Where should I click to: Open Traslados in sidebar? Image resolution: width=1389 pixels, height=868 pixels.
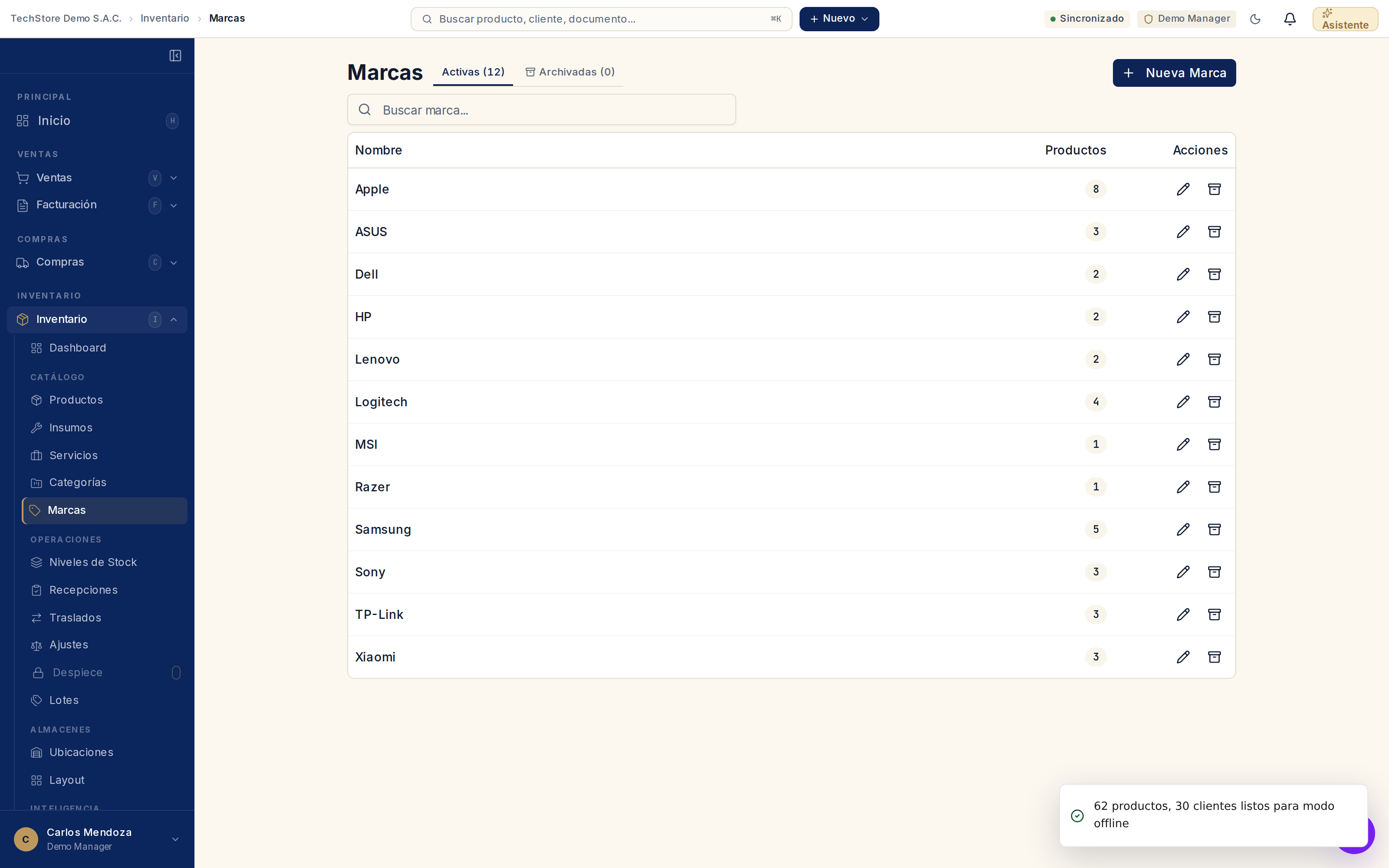pos(104,618)
